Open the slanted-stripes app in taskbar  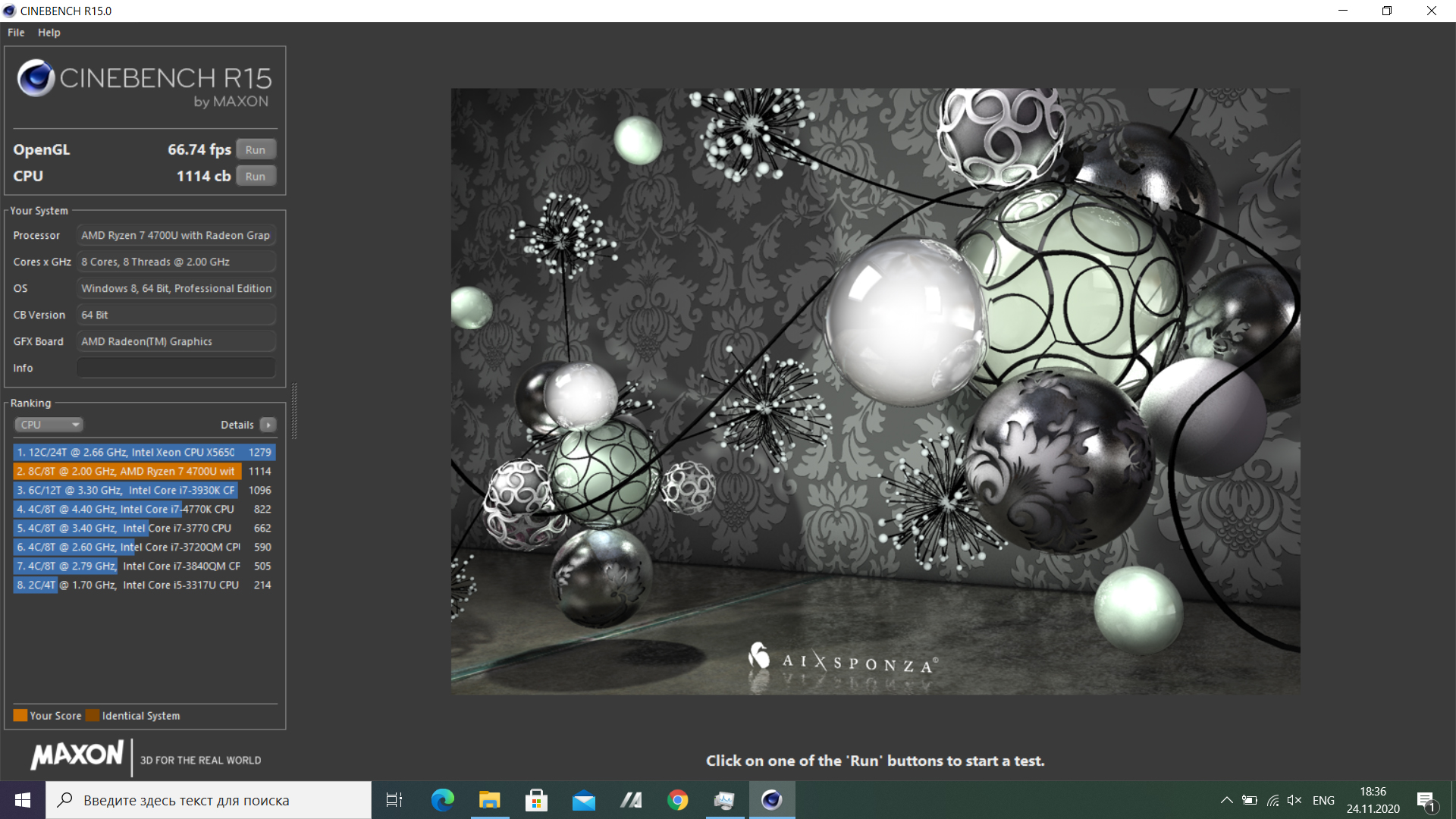(x=630, y=800)
